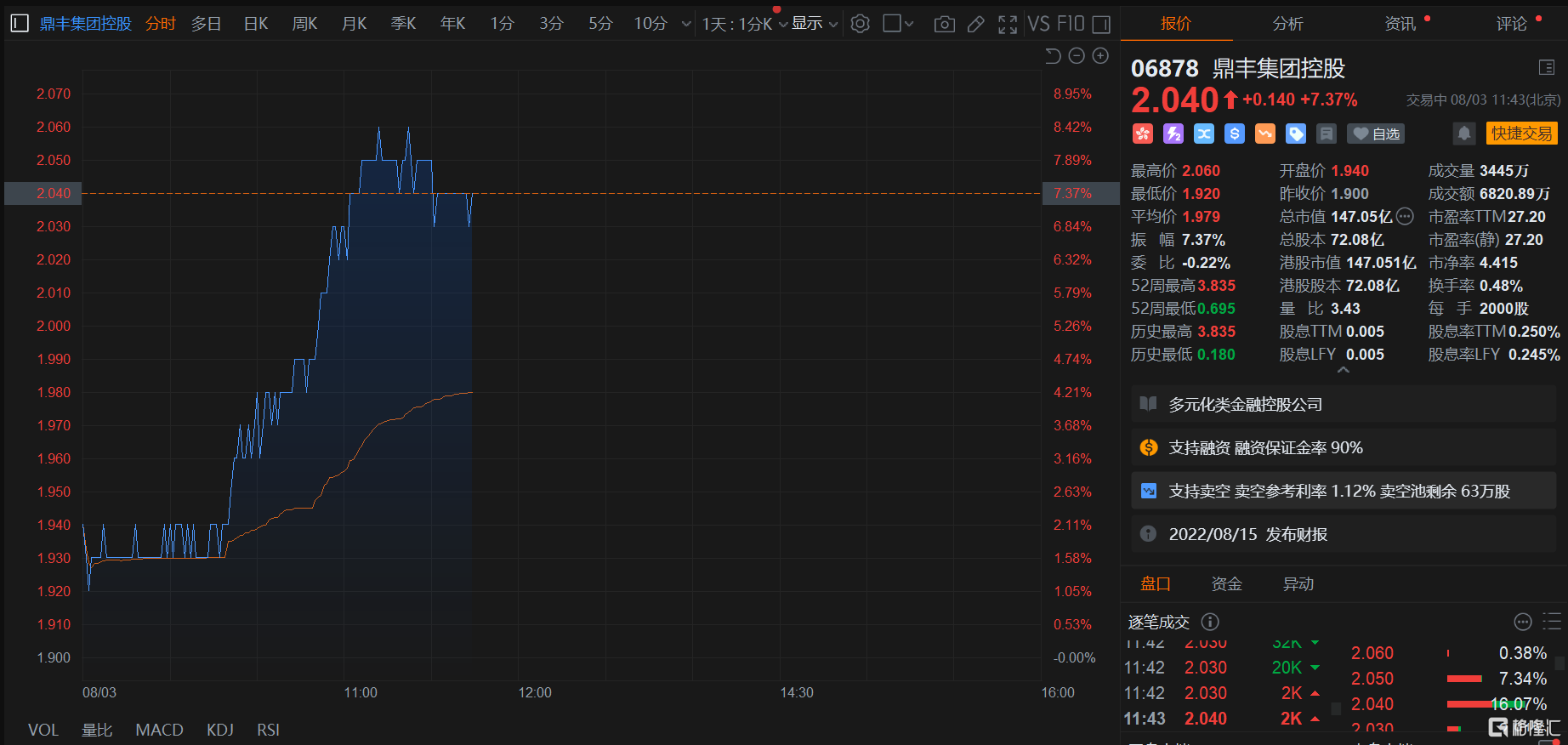1568x745 pixels.
Task: Open the 评论 comments tab
Action: click(1511, 24)
